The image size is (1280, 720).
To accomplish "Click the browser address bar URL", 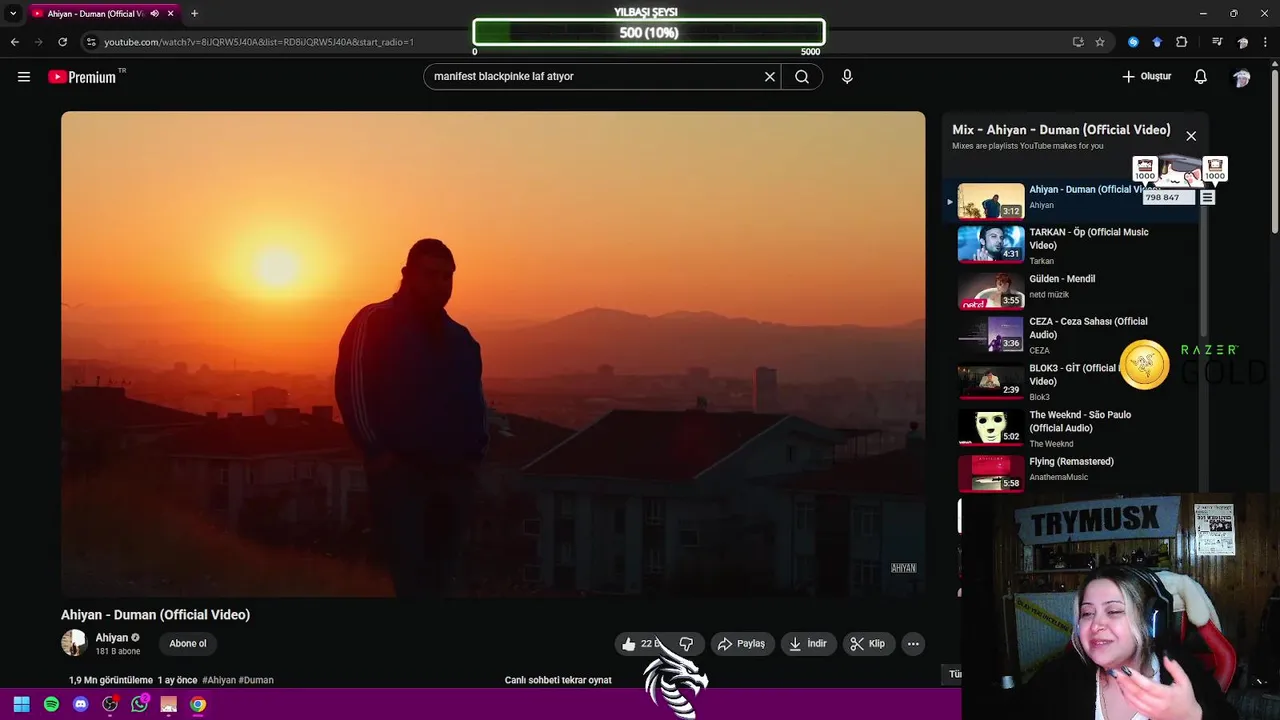I will pos(258,42).
